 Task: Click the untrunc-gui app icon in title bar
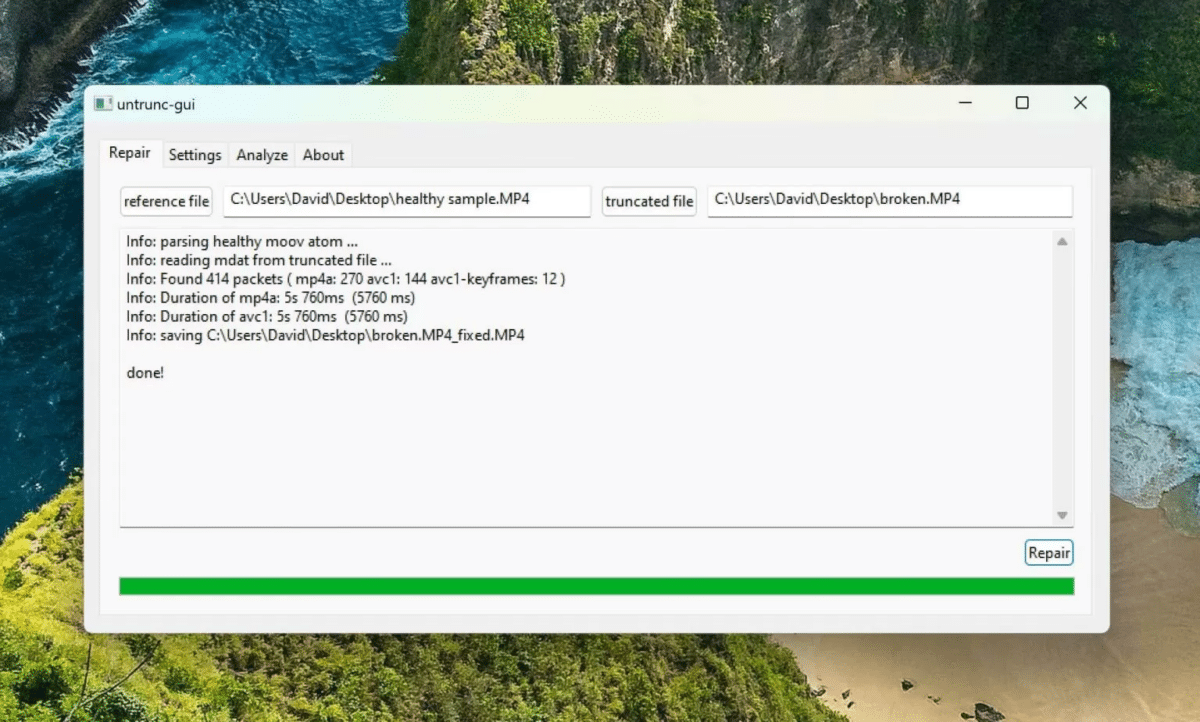pyautogui.click(x=103, y=104)
